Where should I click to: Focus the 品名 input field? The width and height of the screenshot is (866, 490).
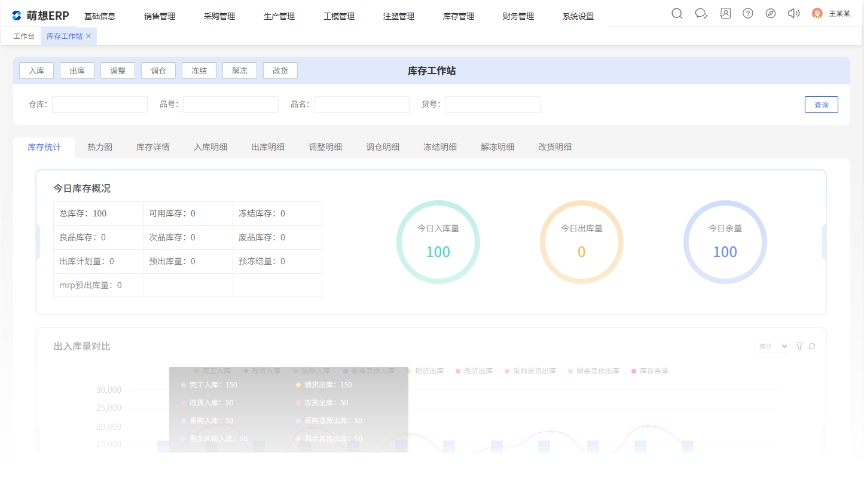362,104
